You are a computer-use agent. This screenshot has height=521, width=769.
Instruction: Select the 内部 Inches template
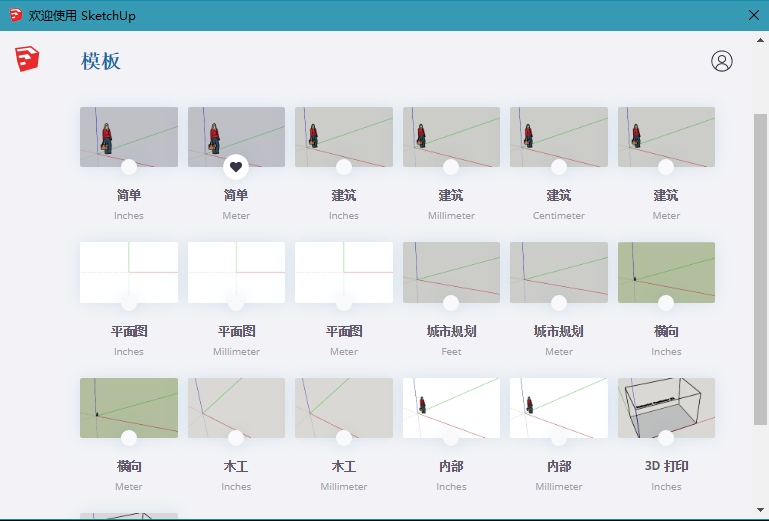pyautogui.click(x=451, y=405)
